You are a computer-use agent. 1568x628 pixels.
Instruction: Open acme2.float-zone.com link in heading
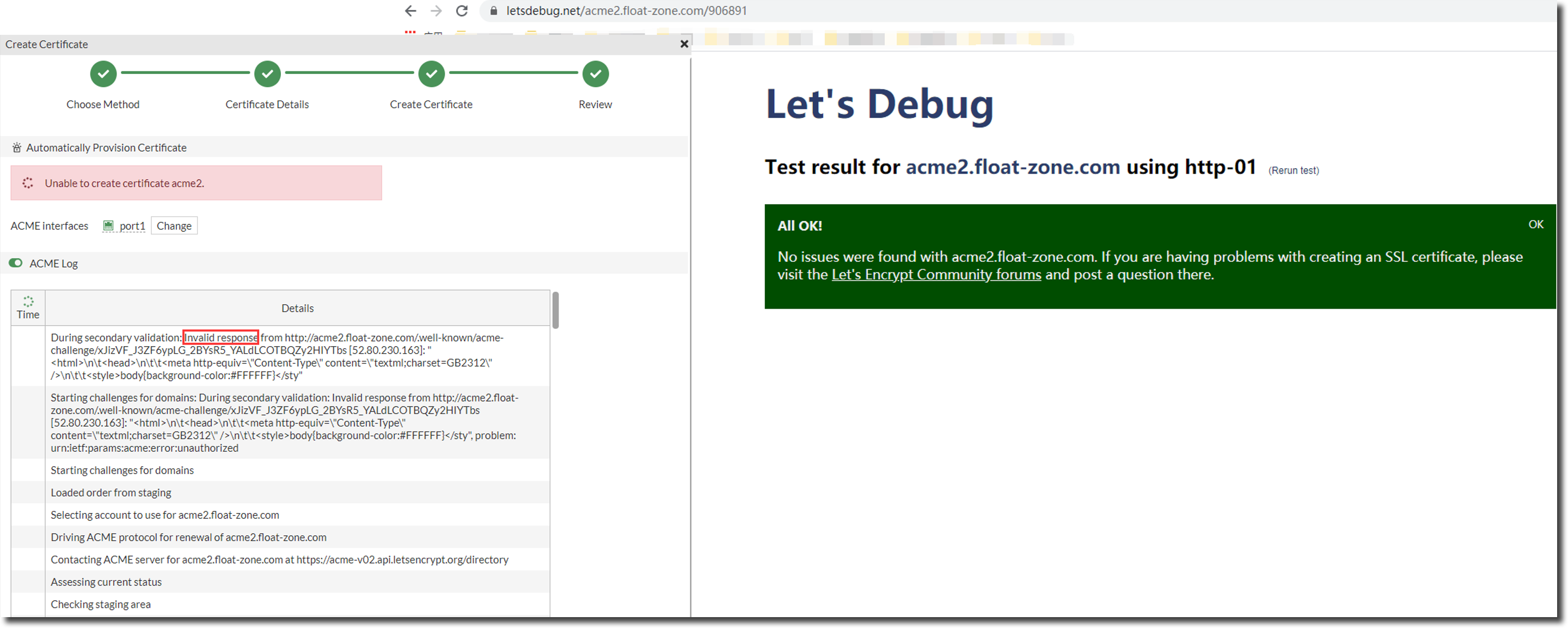pos(1012,167)
